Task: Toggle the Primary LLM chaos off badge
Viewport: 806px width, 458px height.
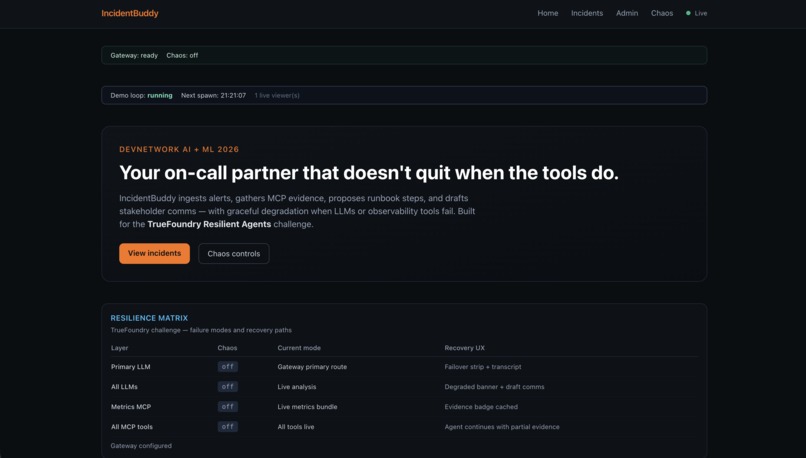Action: 227,367
